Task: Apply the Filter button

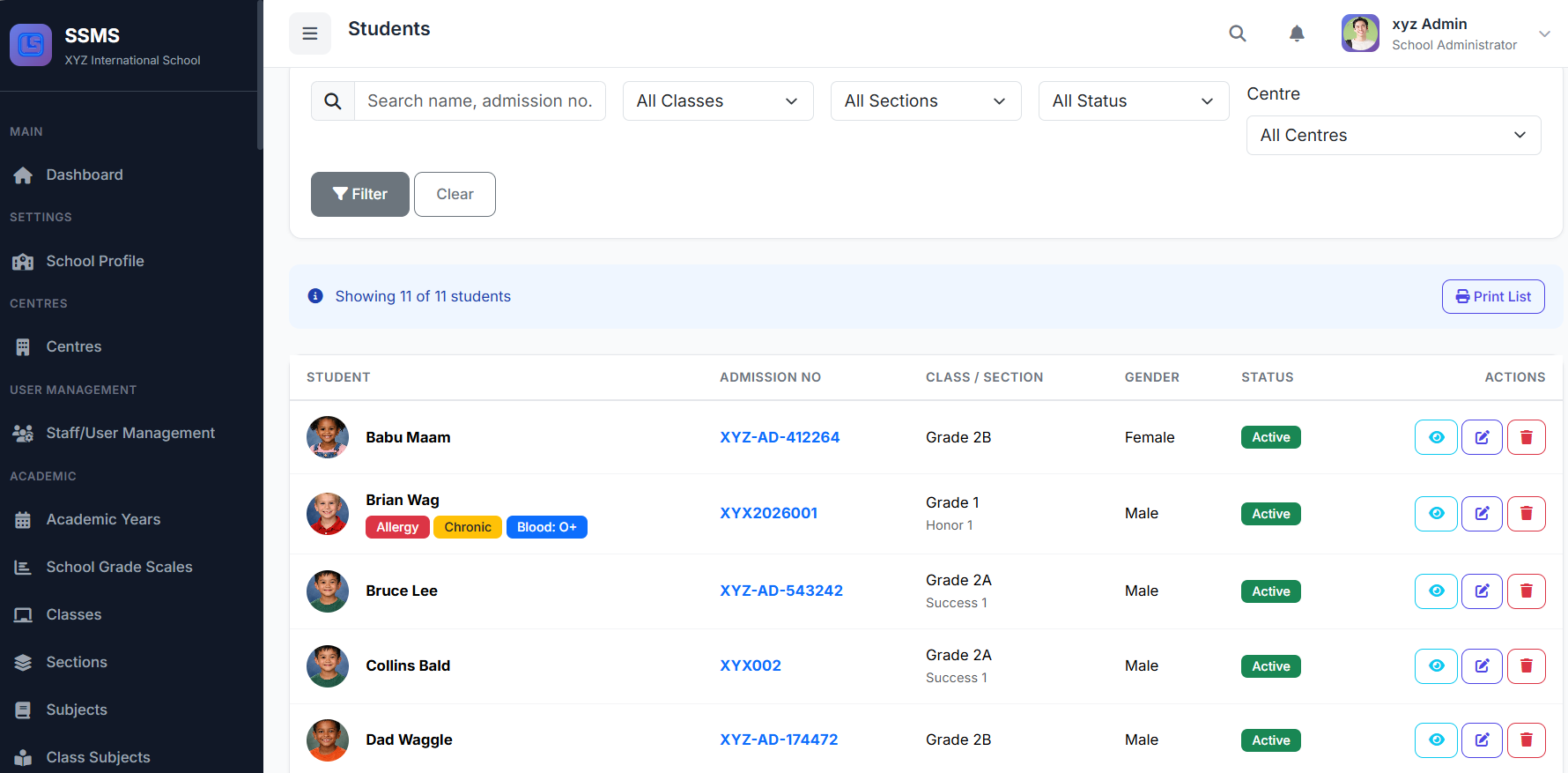Action: click(360, 194)
